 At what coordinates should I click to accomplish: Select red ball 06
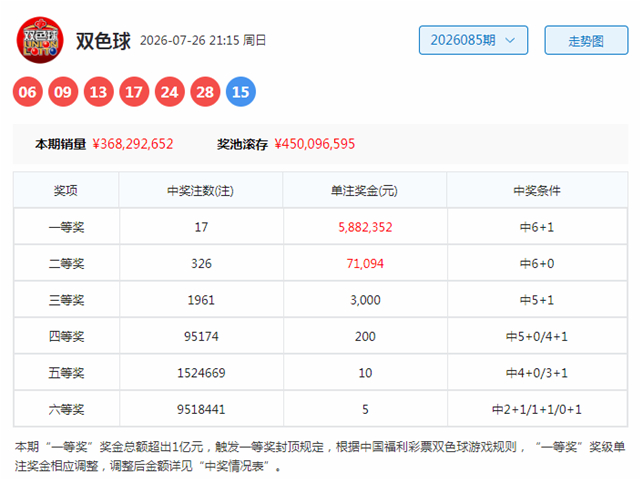[x=28, y=92]
